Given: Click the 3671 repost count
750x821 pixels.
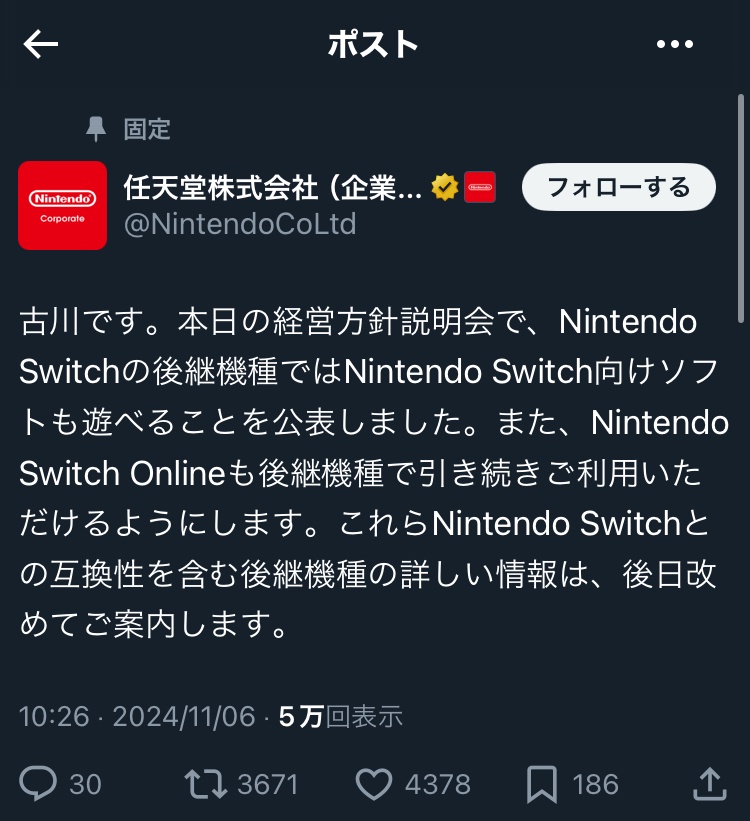Looking at the screenshot, I should pyautogui.click(x=268, y=784).
